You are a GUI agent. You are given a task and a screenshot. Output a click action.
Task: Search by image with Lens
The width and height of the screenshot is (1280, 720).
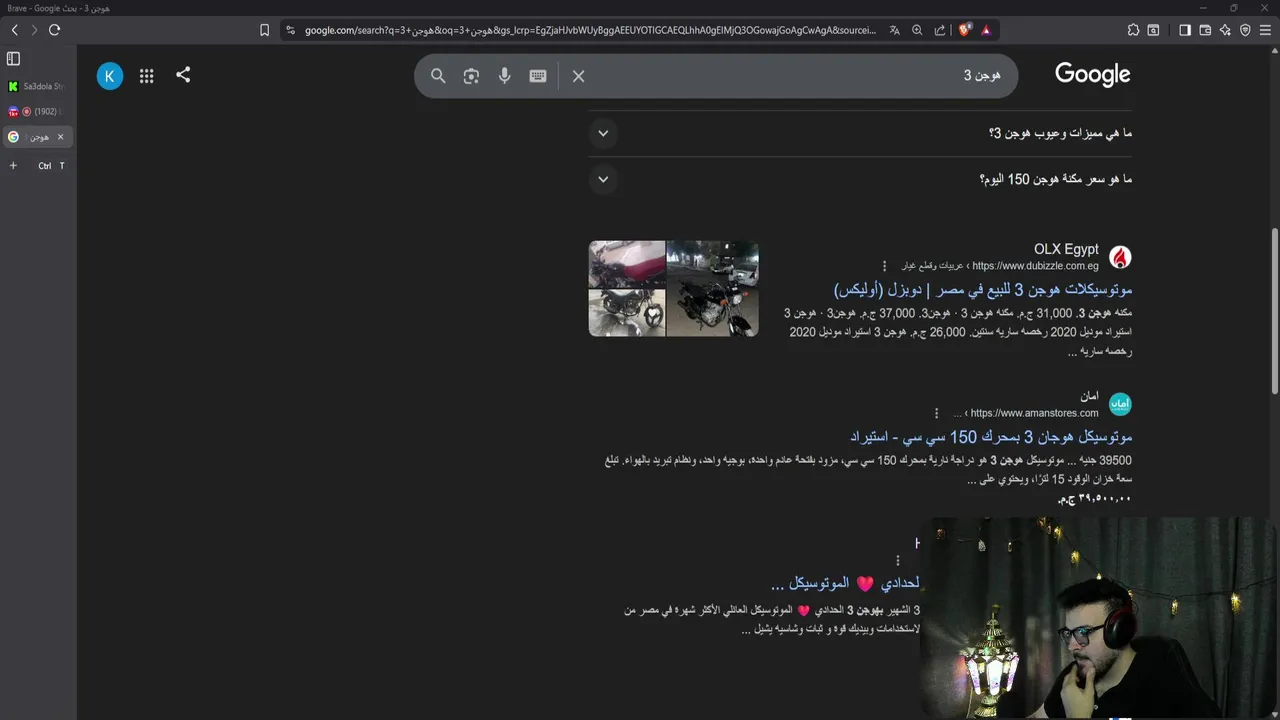tap(471, 76)
